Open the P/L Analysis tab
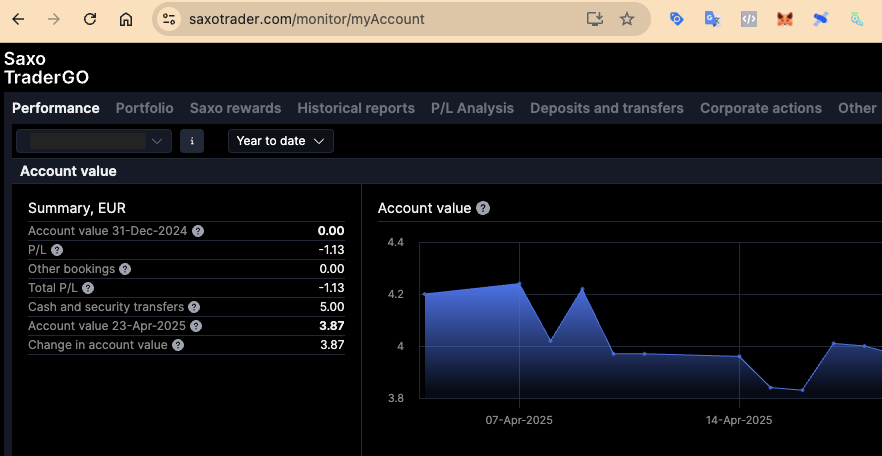Image resolution: width=882 pixels, height=456 pixels. (x=472, y=108)
